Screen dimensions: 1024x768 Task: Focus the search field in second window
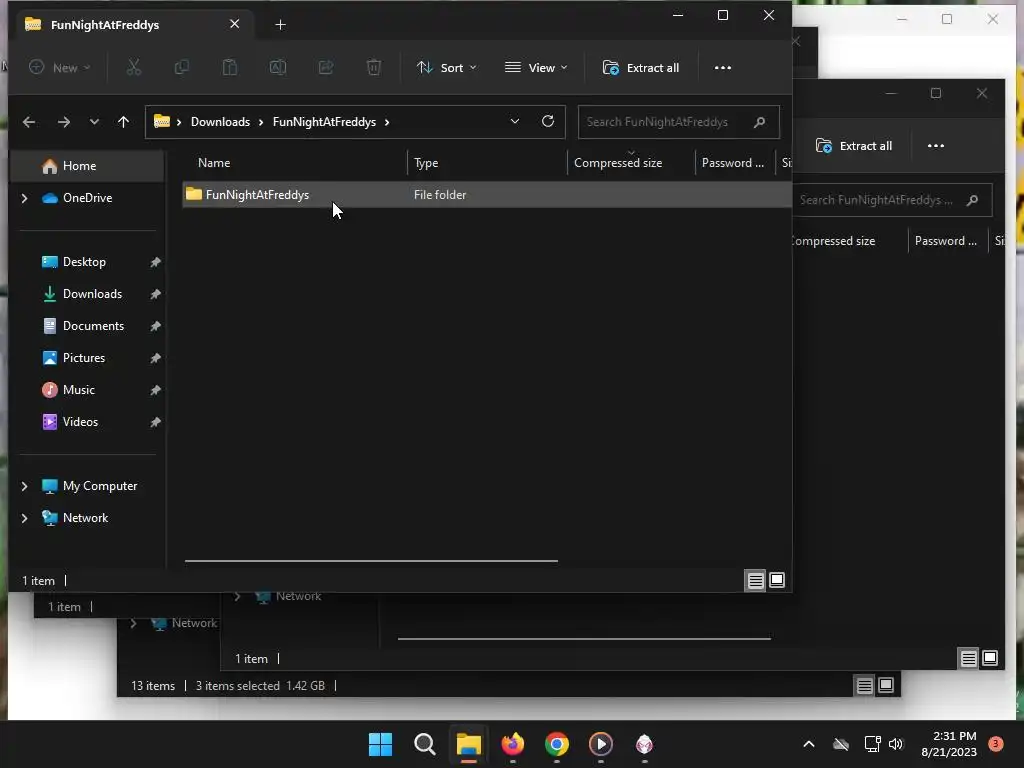click(x=892, y=200)
